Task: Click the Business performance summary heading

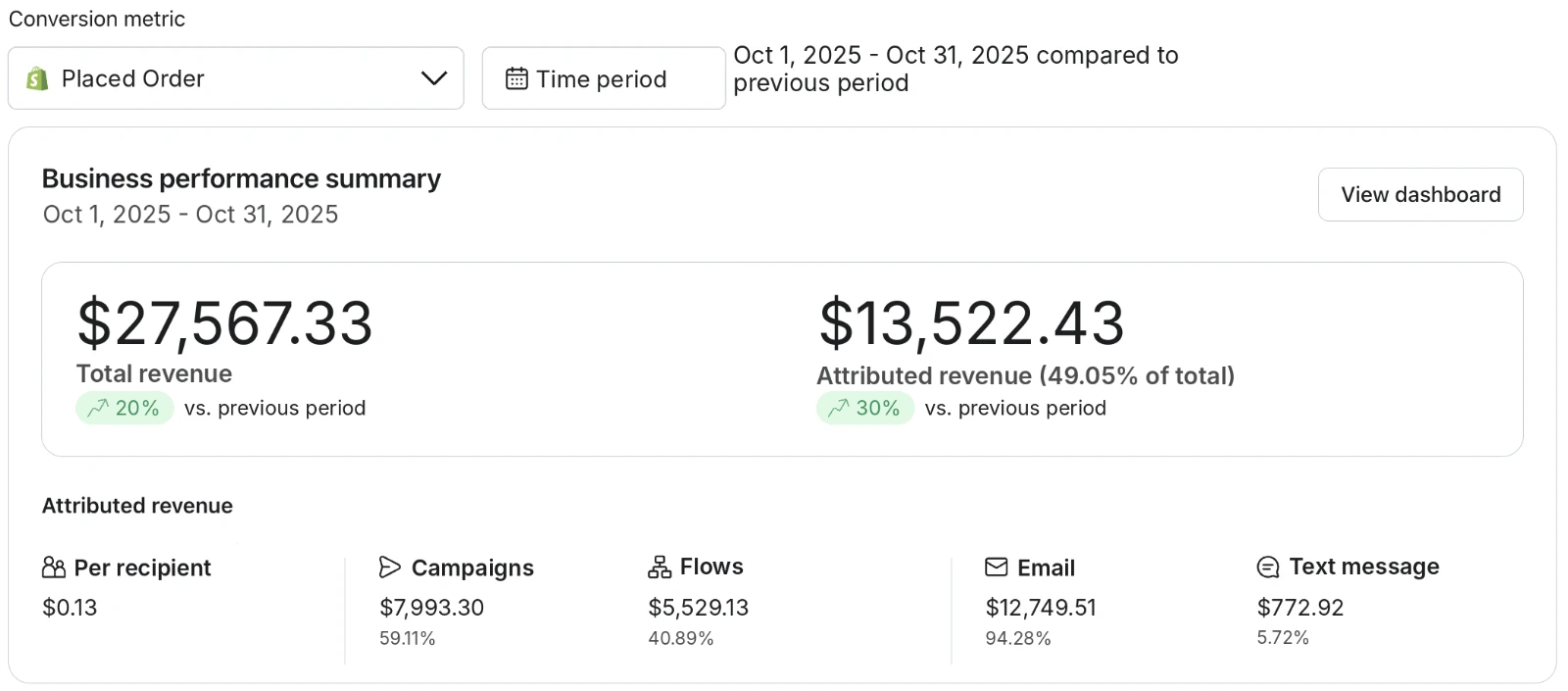Action: pyautogui.click(x=241, y=178)
